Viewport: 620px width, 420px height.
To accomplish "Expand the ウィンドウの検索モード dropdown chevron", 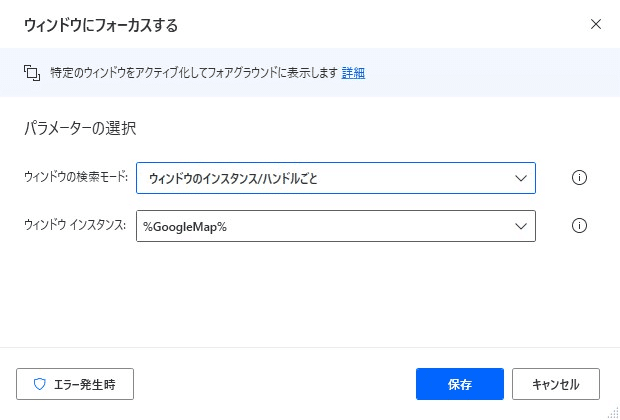I will coord(521,178).
